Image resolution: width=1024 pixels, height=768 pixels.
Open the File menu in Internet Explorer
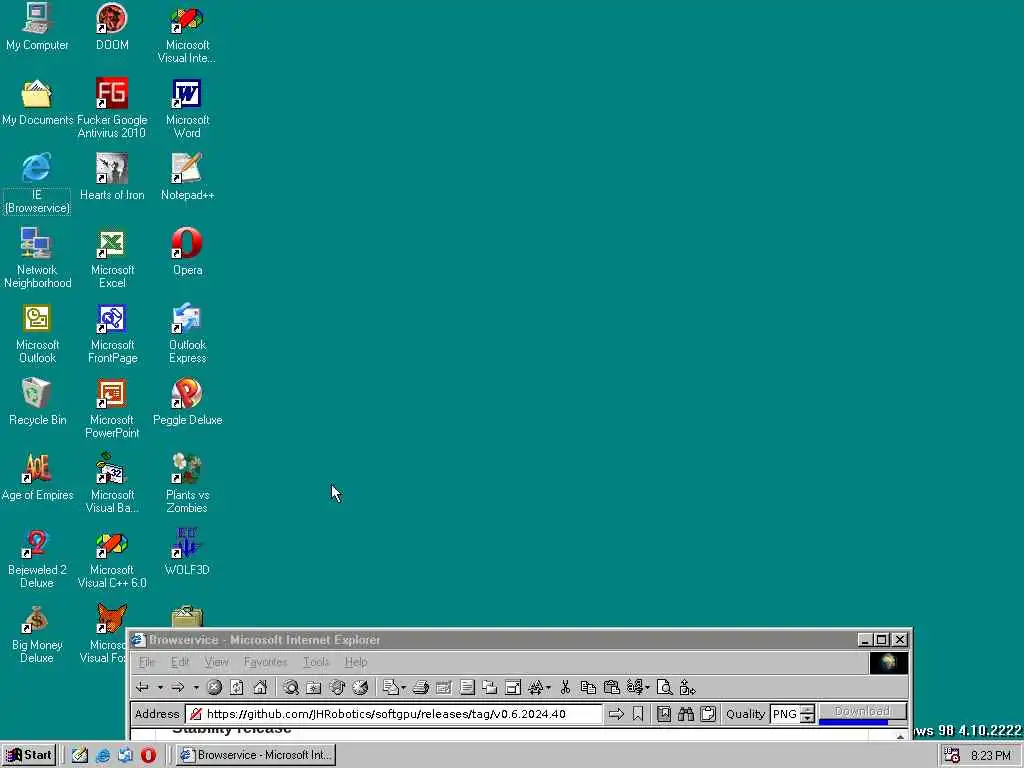tap(146, 662)
